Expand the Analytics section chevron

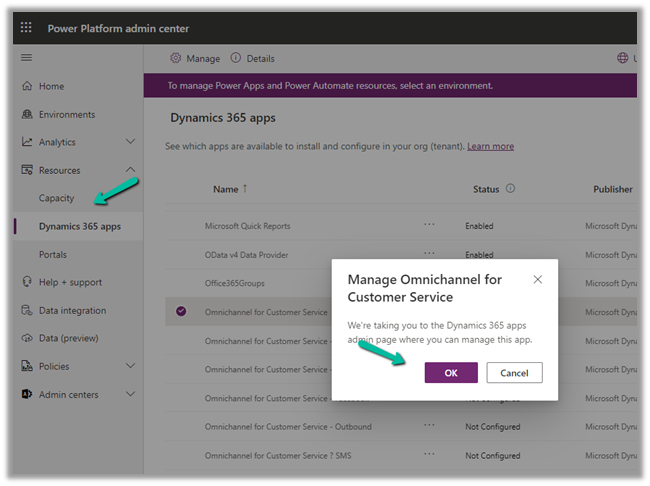click(130, 143)
